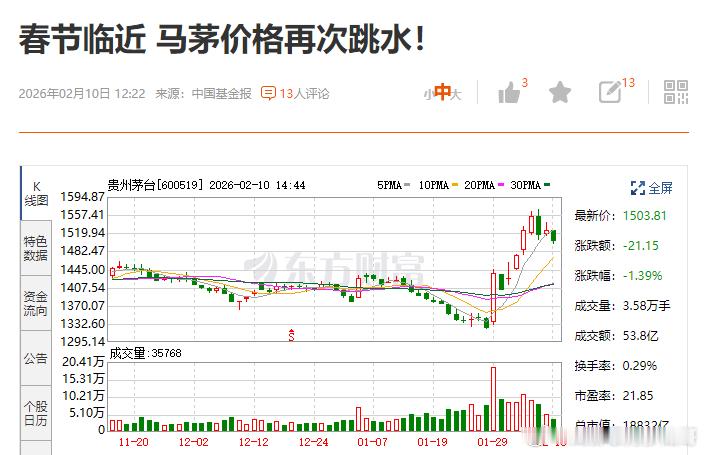The width and height of the screenshot is (705, 455).
Task: Click the 10PMA legend label
Action: (433, 185)
